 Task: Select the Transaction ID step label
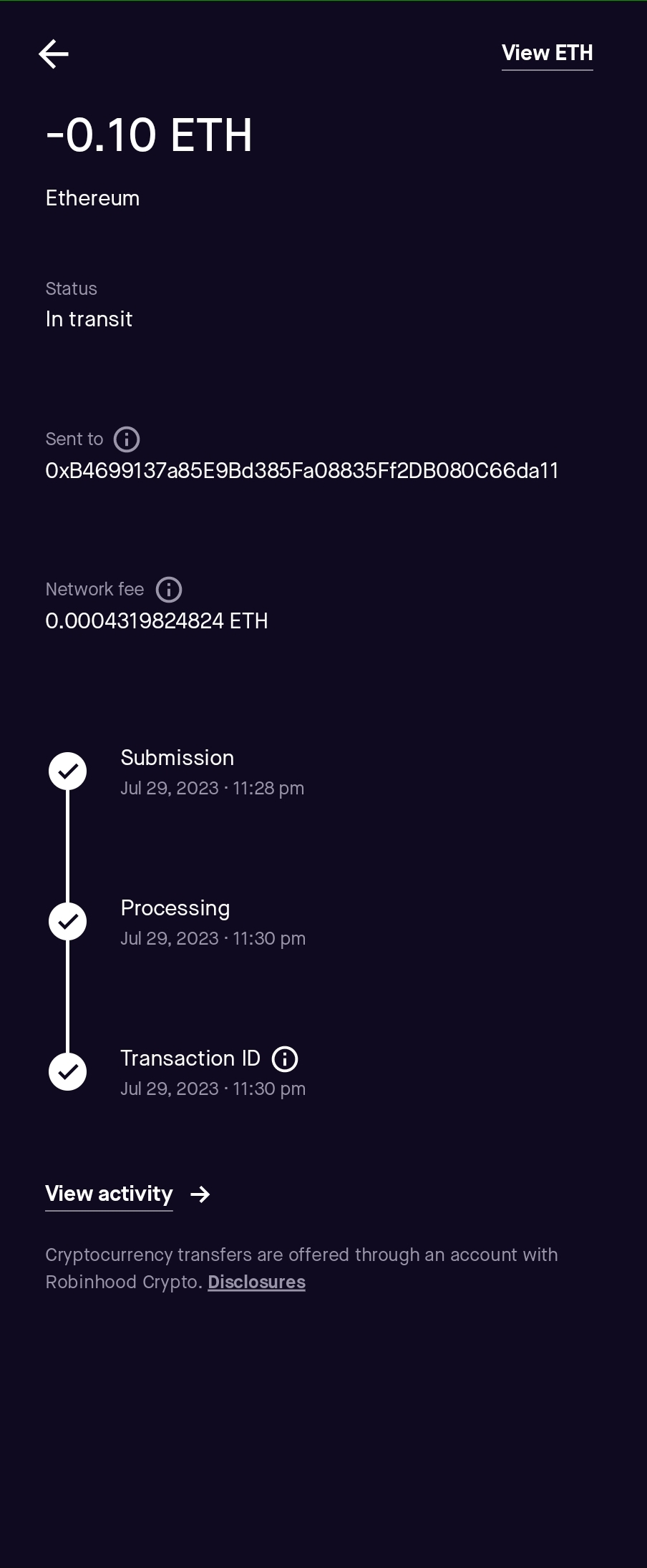point(190,1058)
